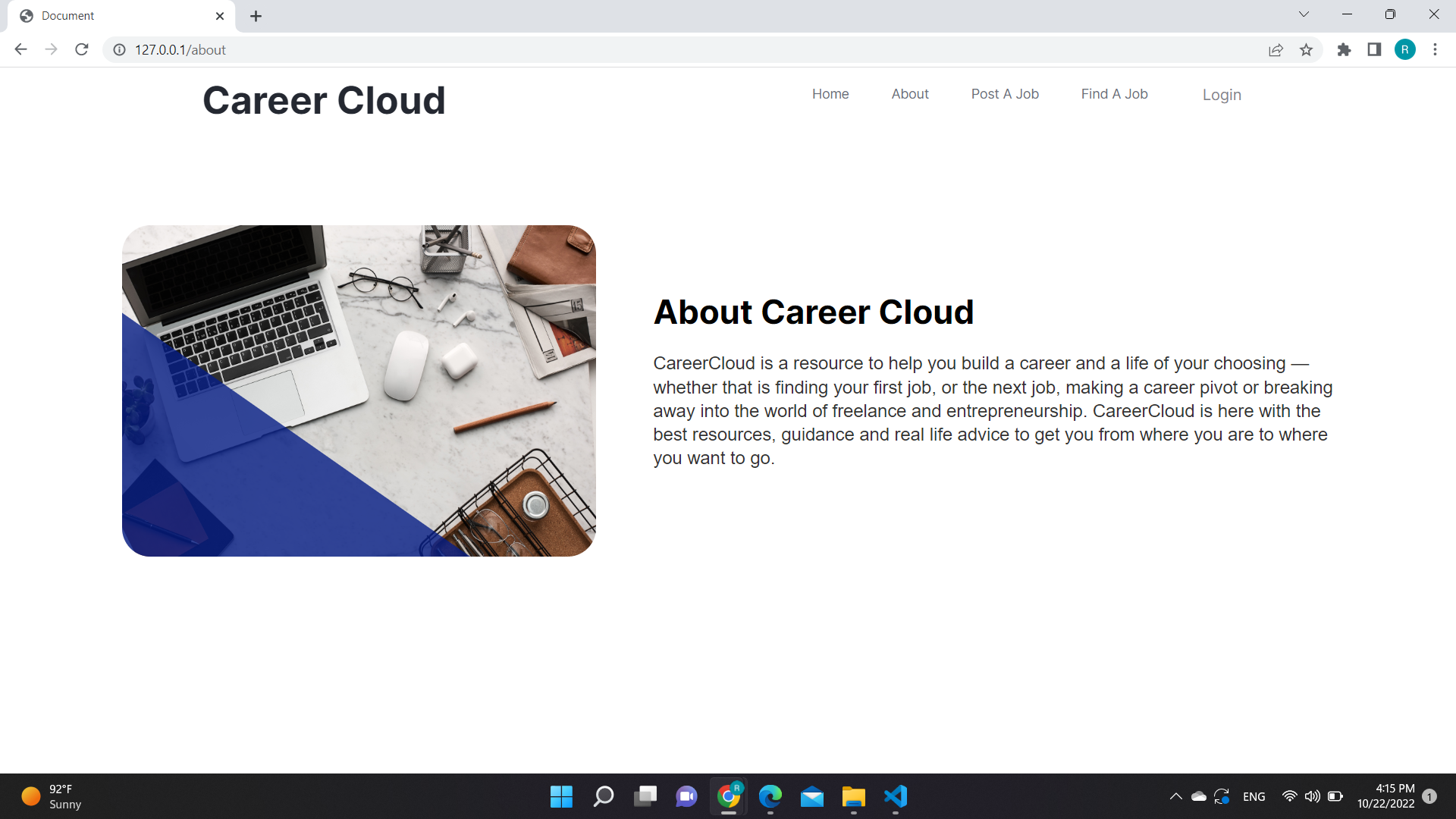Open Microsoft Edge from the taskbar

tap(770, 796)
